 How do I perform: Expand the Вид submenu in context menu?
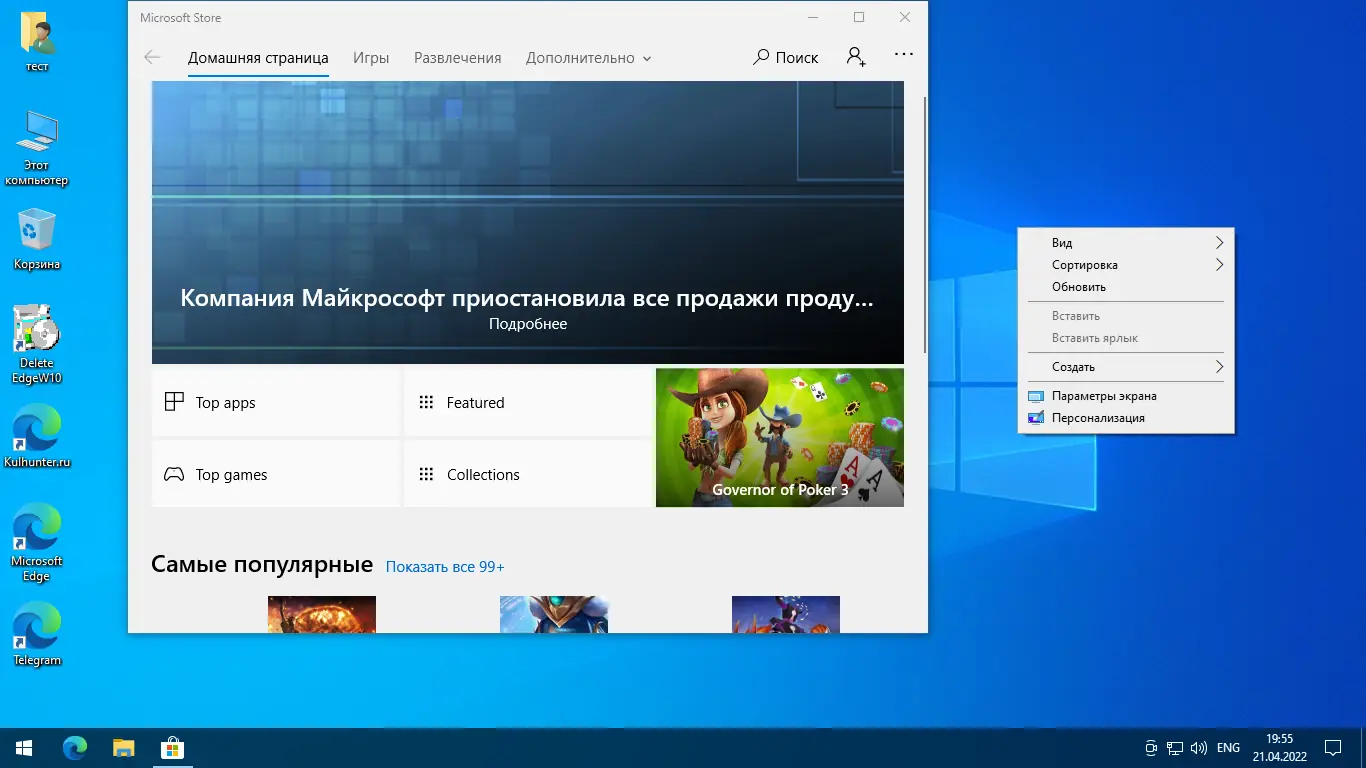(x=1126, y=243)
